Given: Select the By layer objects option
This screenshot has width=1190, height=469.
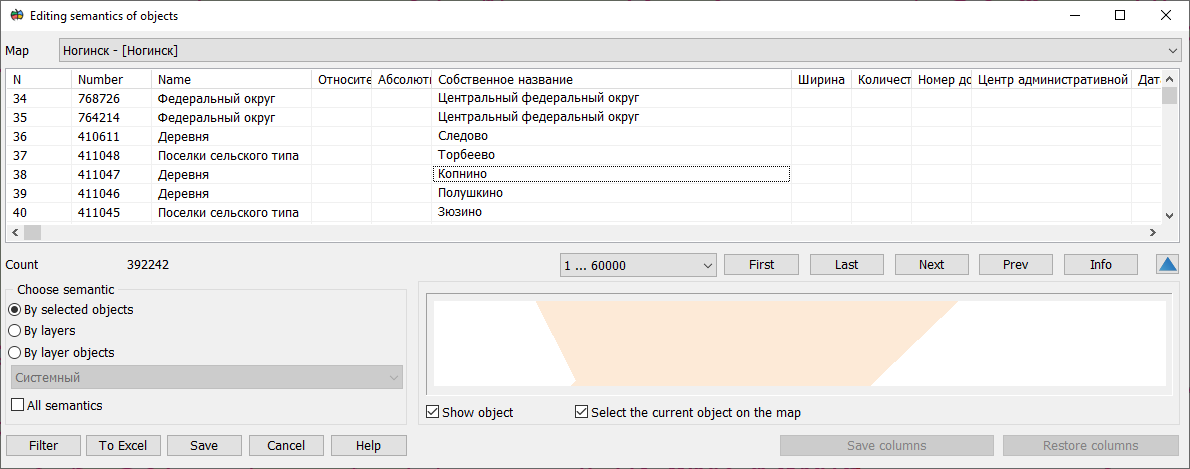Looking at the screenshot, I should tap(15, 353).
